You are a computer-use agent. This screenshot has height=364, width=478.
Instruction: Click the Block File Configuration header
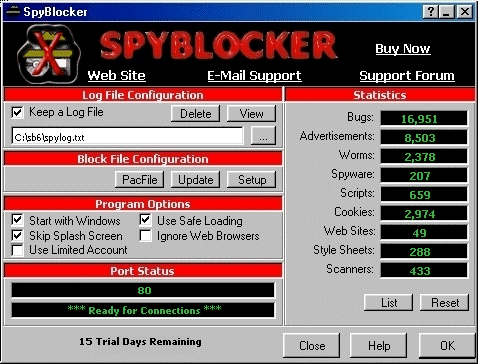coord(143,159)
